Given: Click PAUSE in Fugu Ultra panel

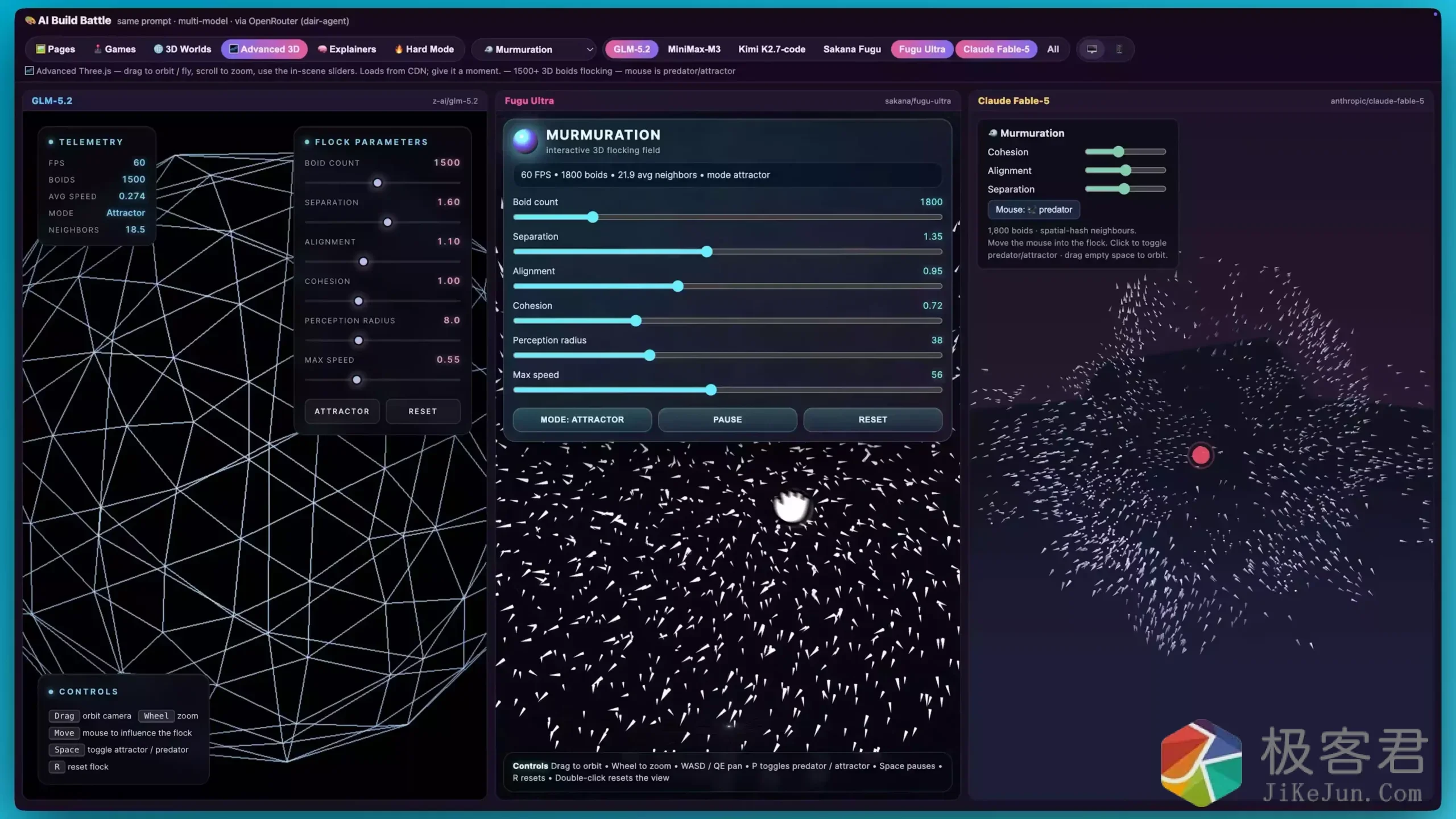Looking at the screenshot, I should [x=727, y=419].
